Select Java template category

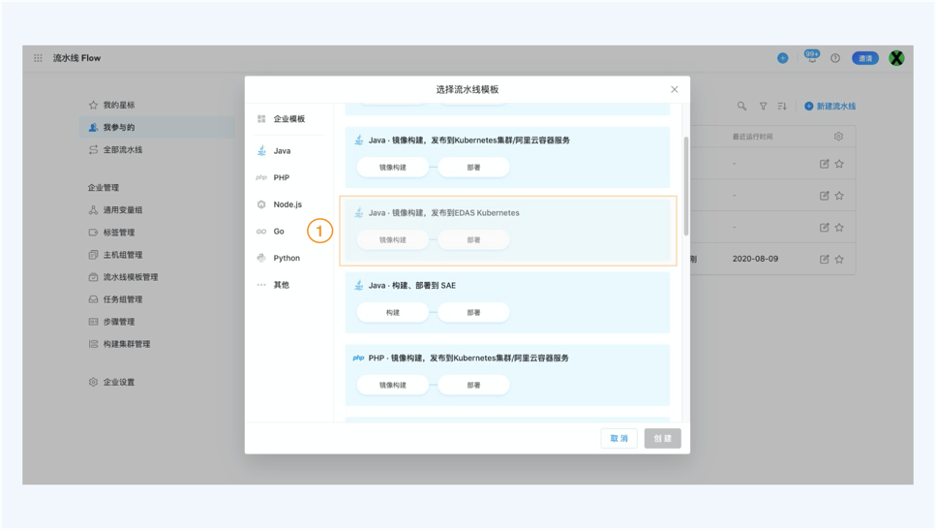pos(282,151)
